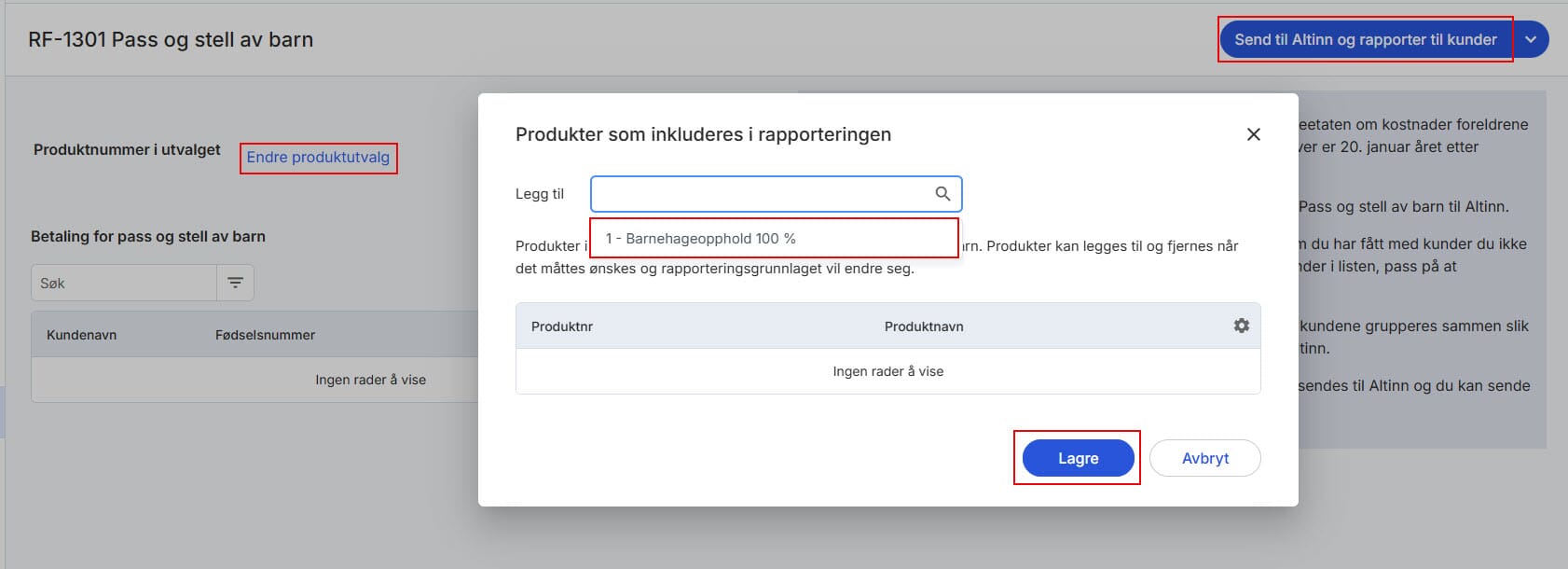Click the dialog's 'Ingen rader å vise' text
The width and height of the screenshot is (1568, 569).
click(887, 371)
